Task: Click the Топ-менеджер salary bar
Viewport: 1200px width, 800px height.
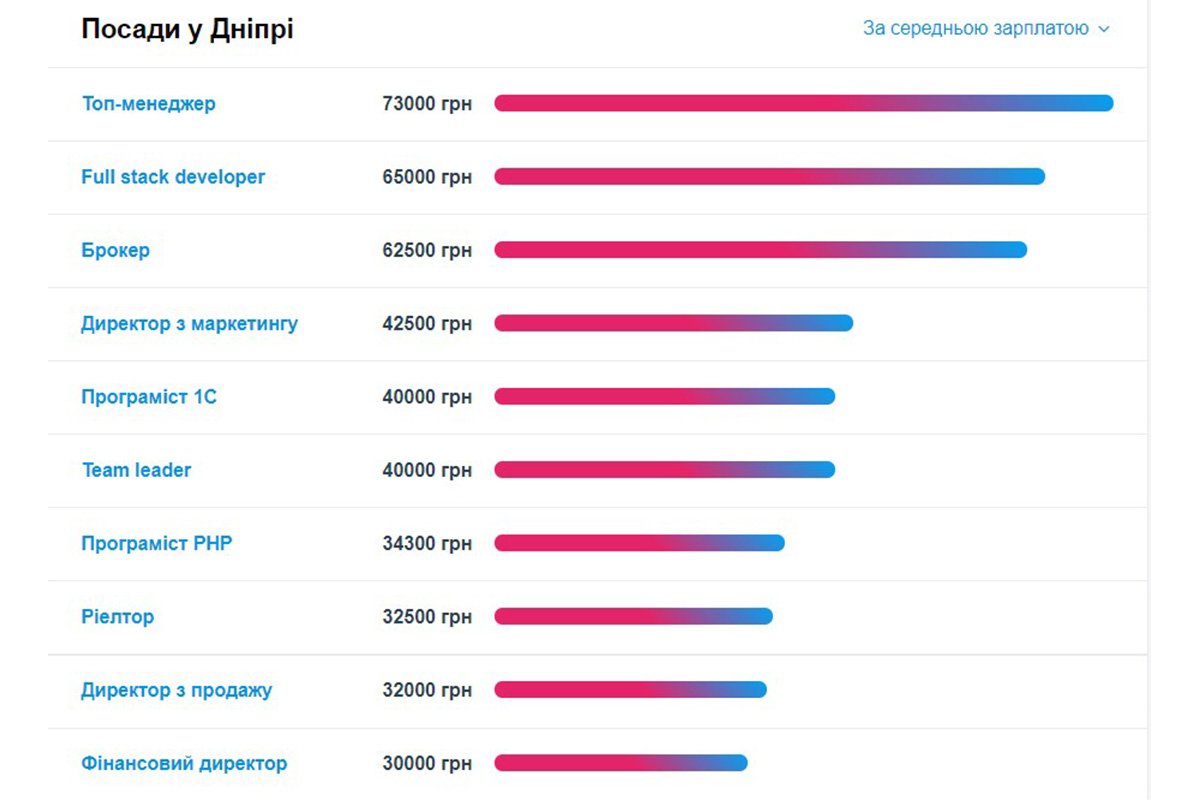Action: pyautogui.click(x=803, y=103)
